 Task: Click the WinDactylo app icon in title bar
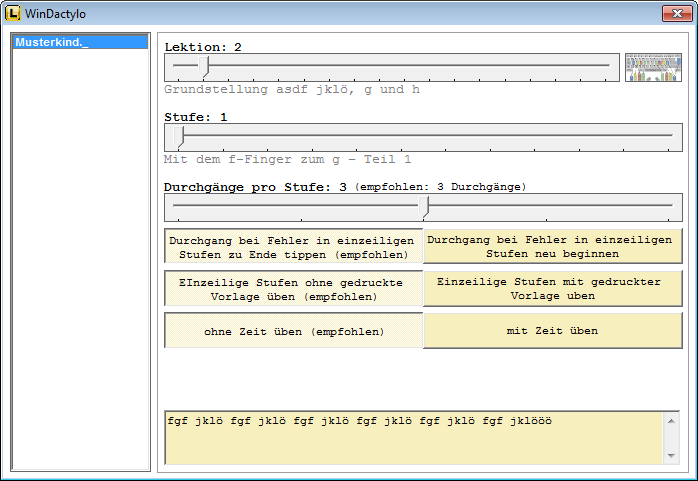click(x=14, y=14)
